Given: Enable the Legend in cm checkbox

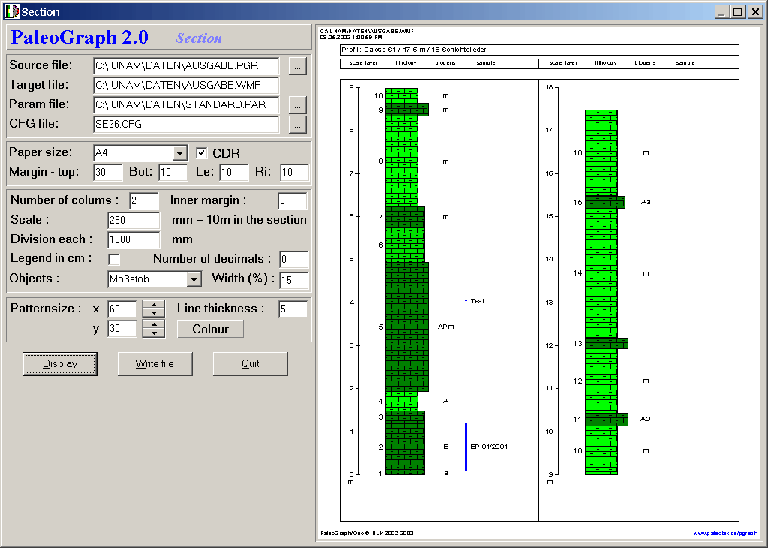Looking at the screenshot, I should [114, 260].
